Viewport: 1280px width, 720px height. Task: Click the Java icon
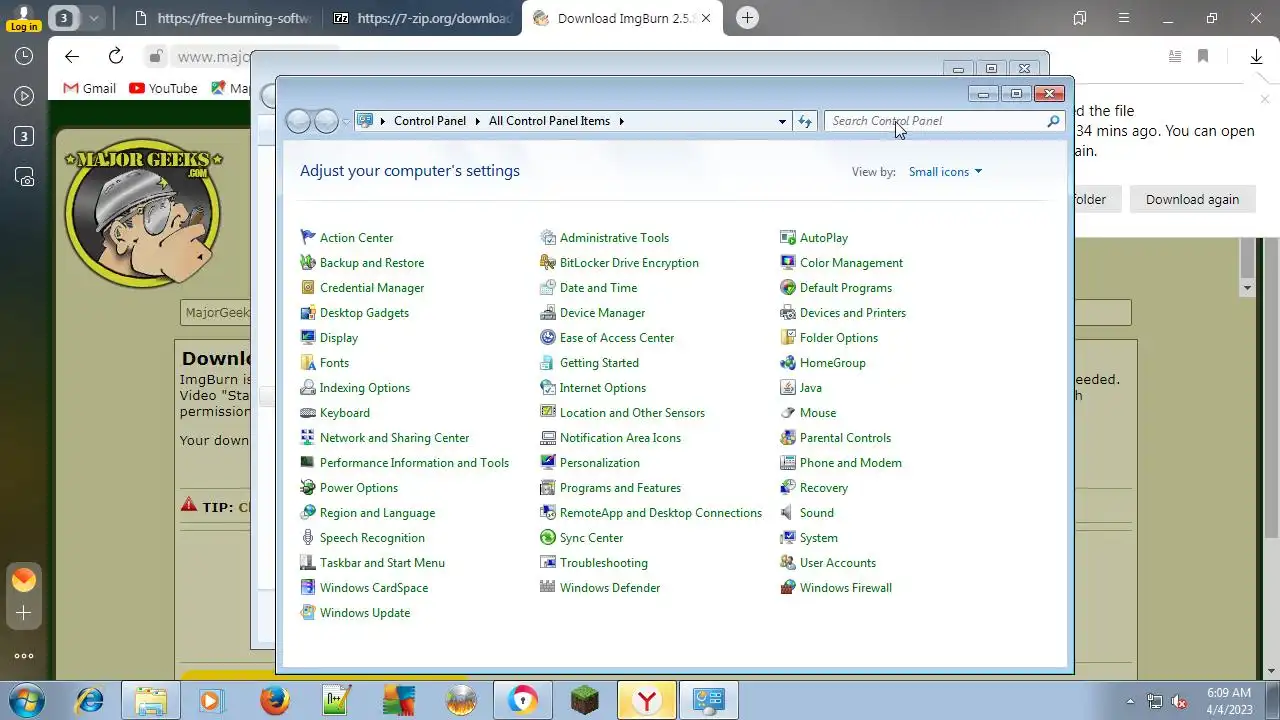pyautogui.click(x=788, y=388)
